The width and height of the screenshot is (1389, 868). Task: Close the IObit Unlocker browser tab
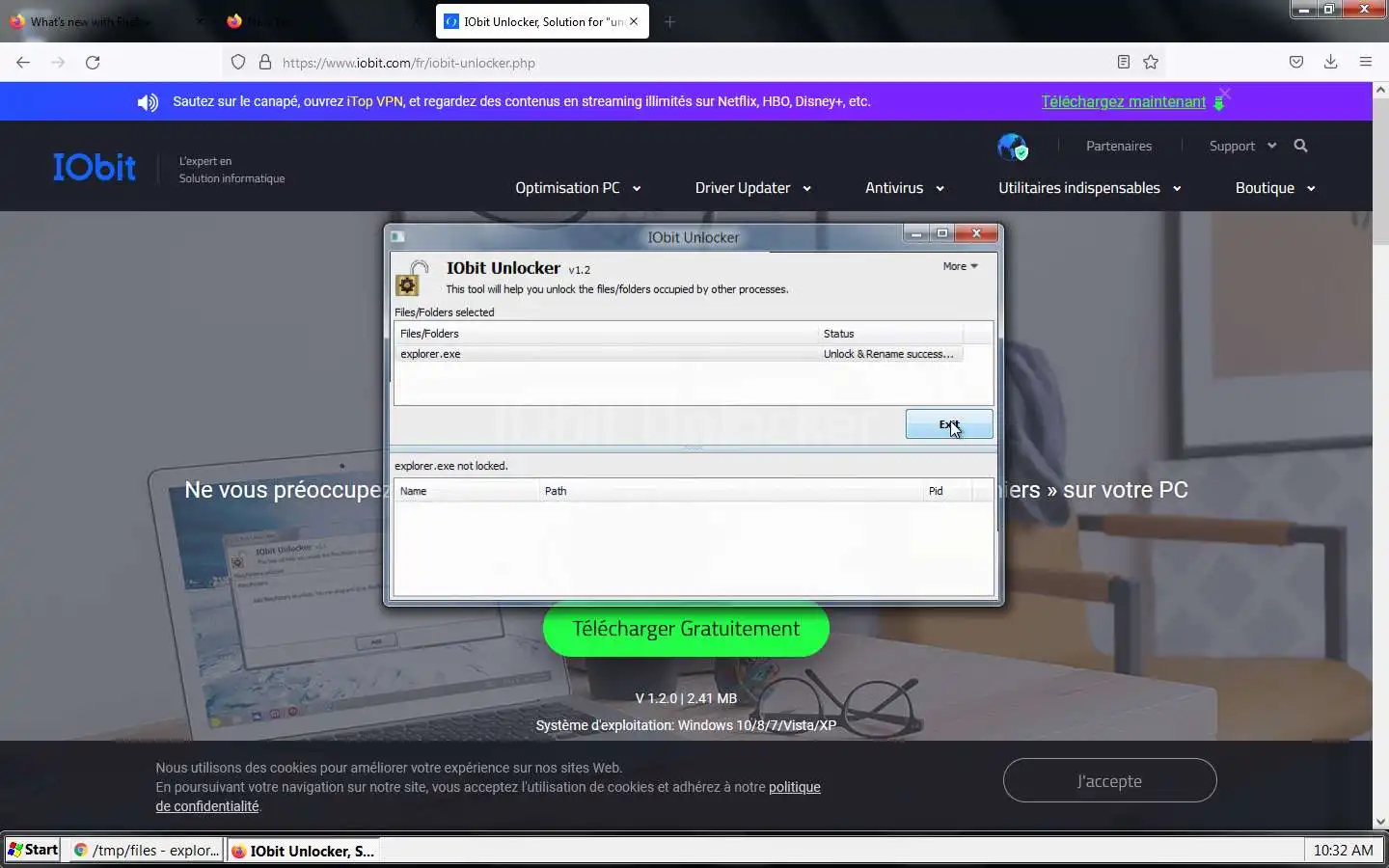coord(634,21)
